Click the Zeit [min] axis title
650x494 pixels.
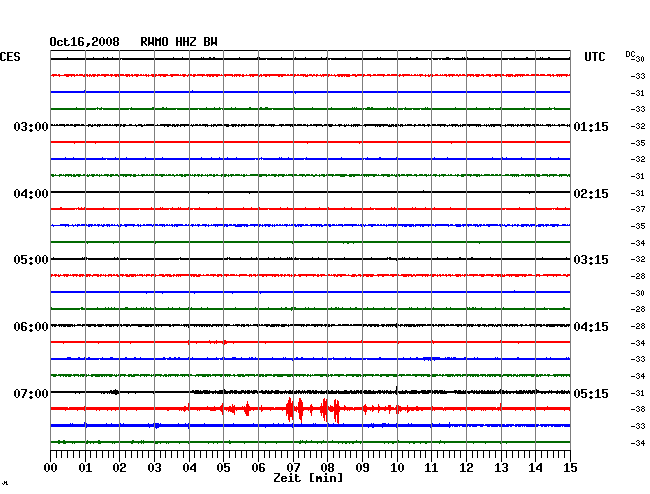pyautogui.click(x=308, y=478)
